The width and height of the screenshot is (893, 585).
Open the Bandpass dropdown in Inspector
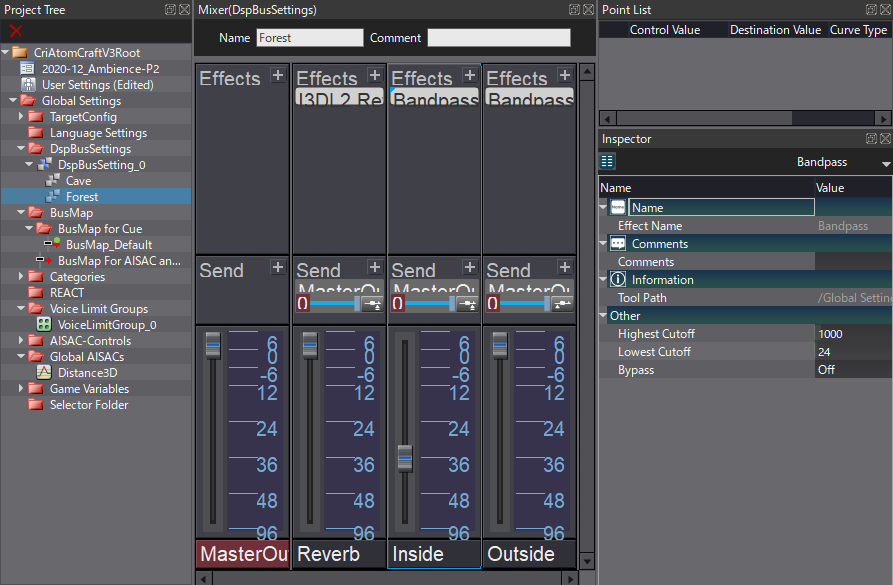[x=886, y=163]
